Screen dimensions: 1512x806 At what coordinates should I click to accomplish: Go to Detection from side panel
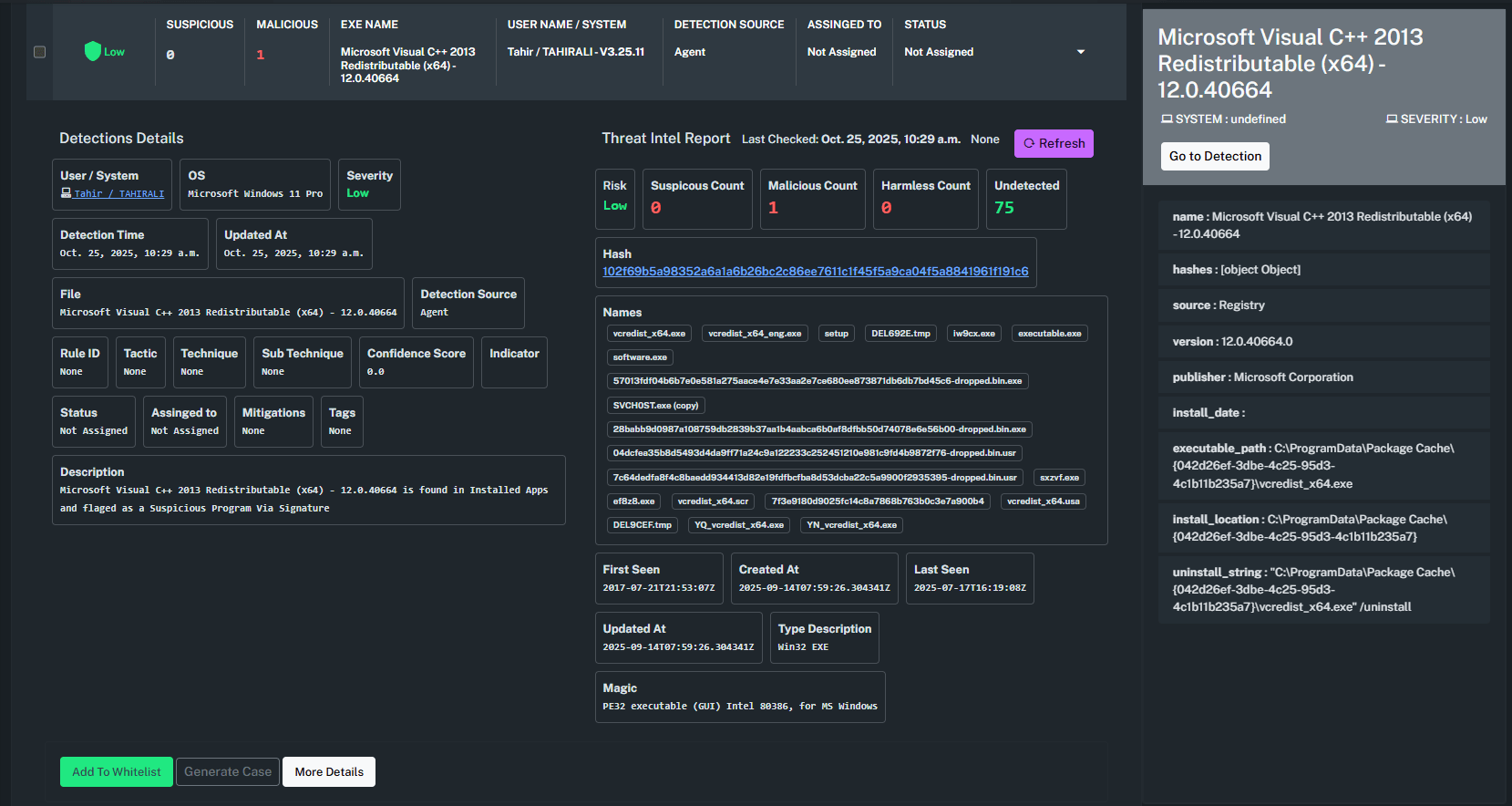point(1215,156)
